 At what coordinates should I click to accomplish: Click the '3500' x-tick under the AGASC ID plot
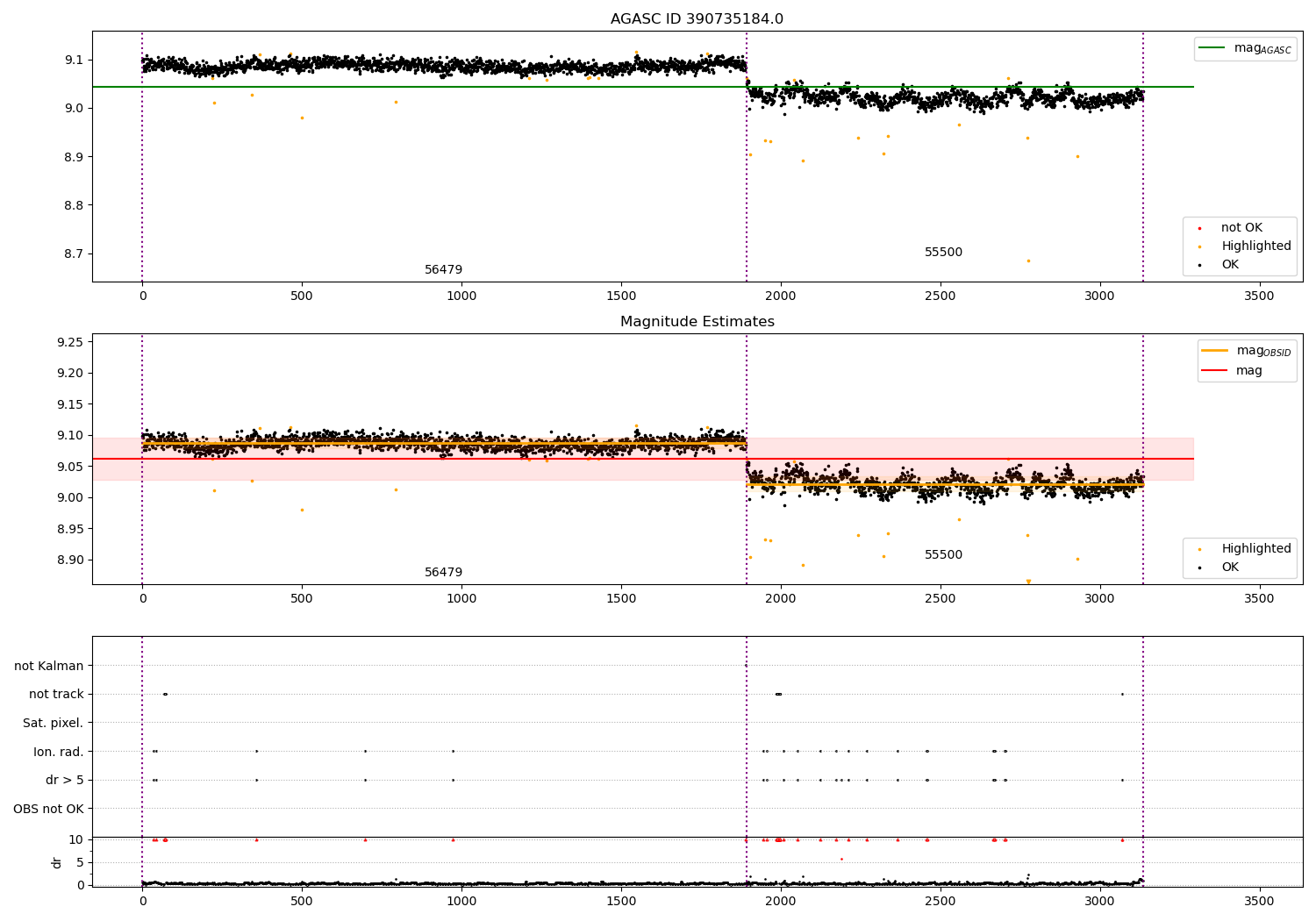(x=1260, y=296)
